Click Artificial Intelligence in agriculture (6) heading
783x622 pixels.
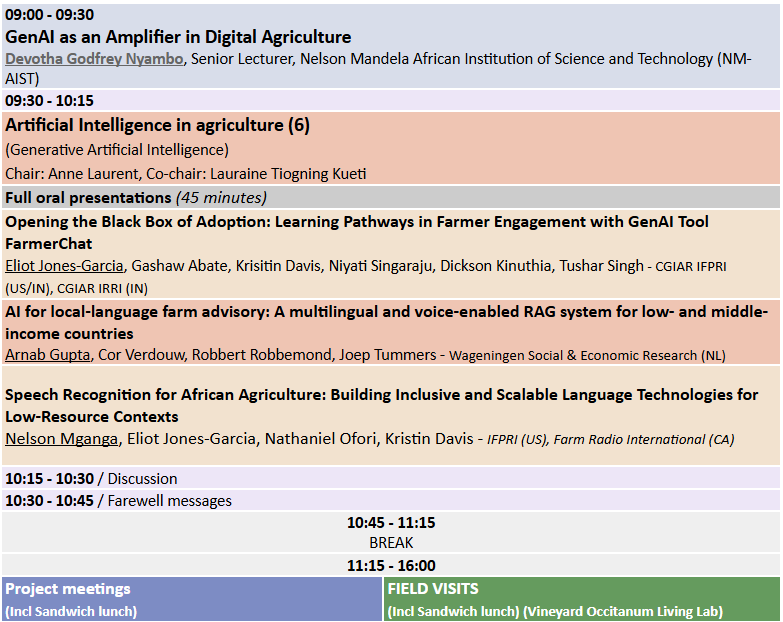point(158,126)
